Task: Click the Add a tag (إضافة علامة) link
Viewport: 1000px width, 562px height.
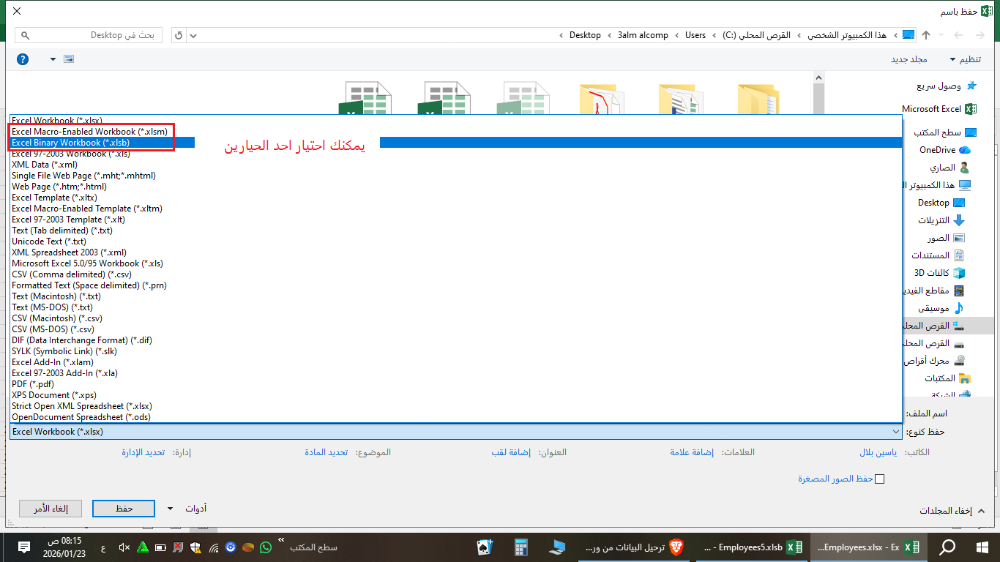Action: tap(692, 453)
